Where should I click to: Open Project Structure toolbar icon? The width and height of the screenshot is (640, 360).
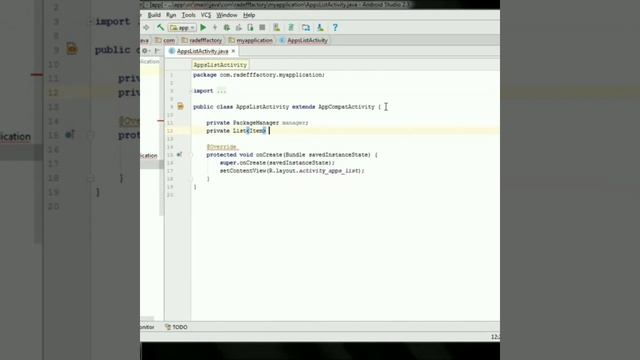tap(306, 27)
